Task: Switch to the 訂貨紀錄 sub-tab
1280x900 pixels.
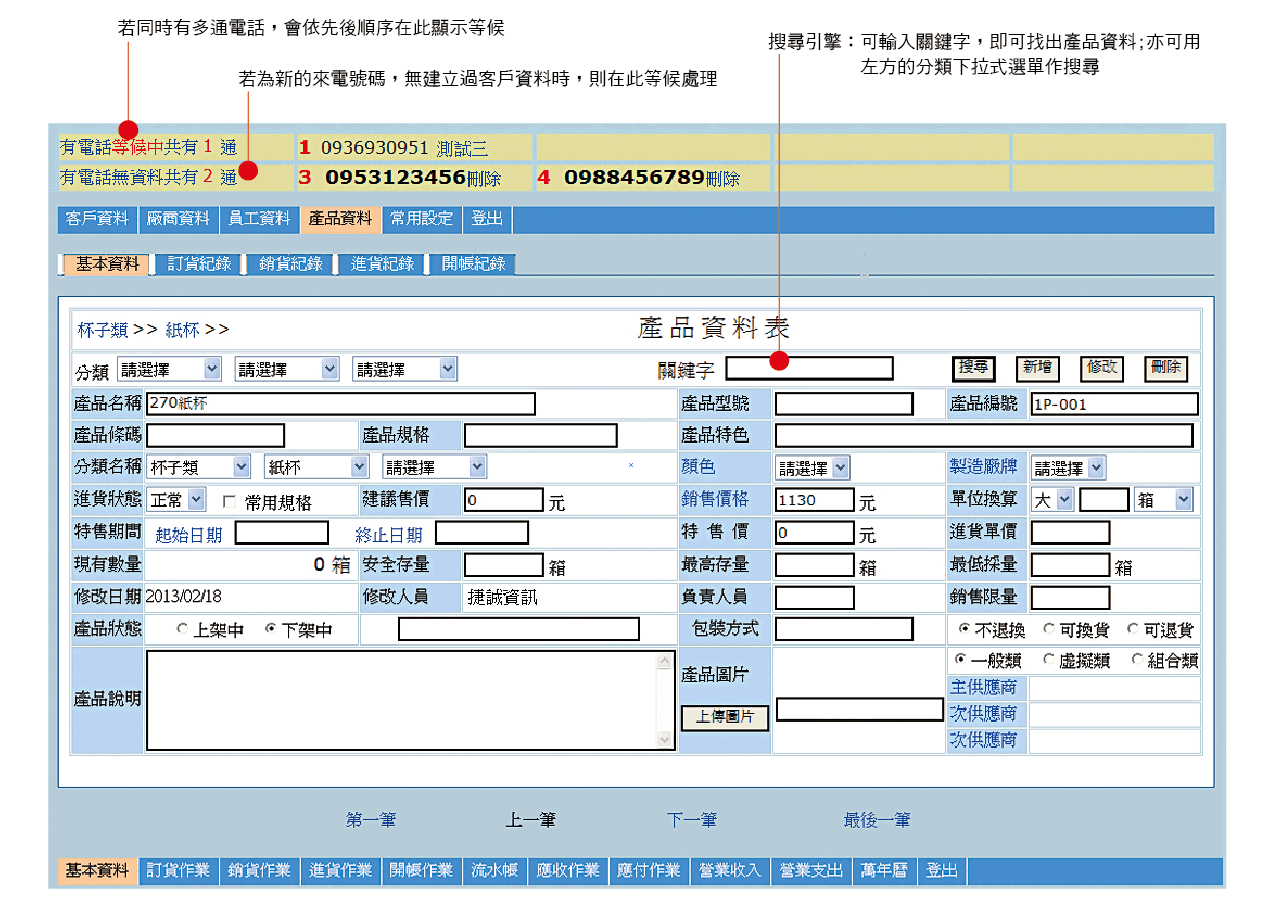Action: [199, 264]
